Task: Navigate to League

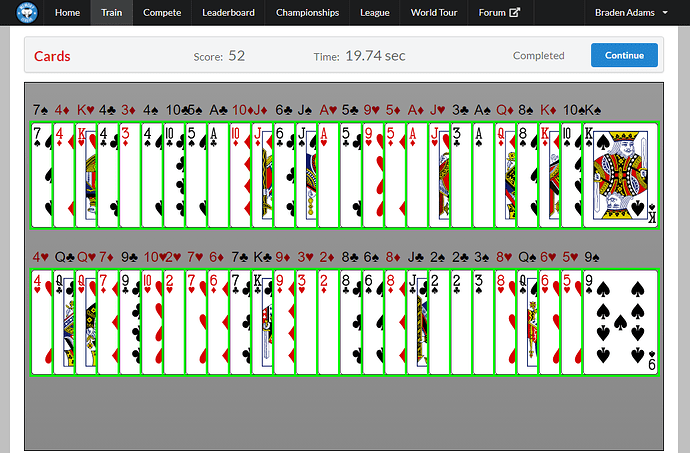Action: click(374, 13)
